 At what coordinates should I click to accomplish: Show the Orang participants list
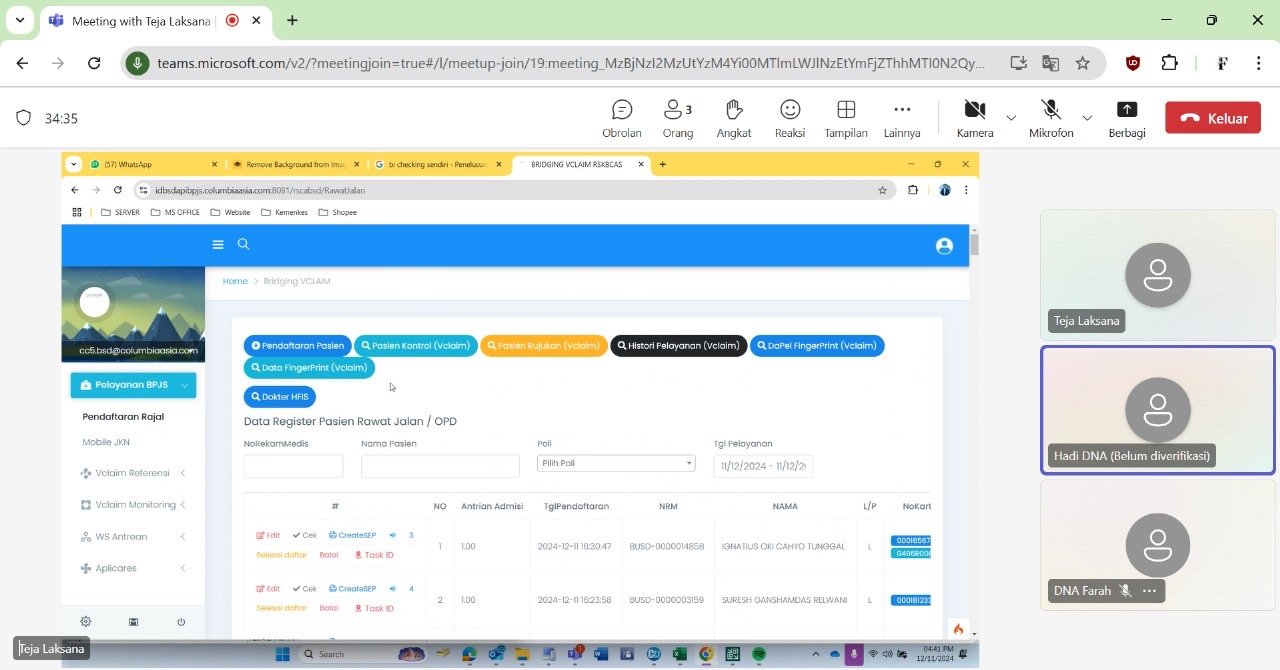point(677,118)
